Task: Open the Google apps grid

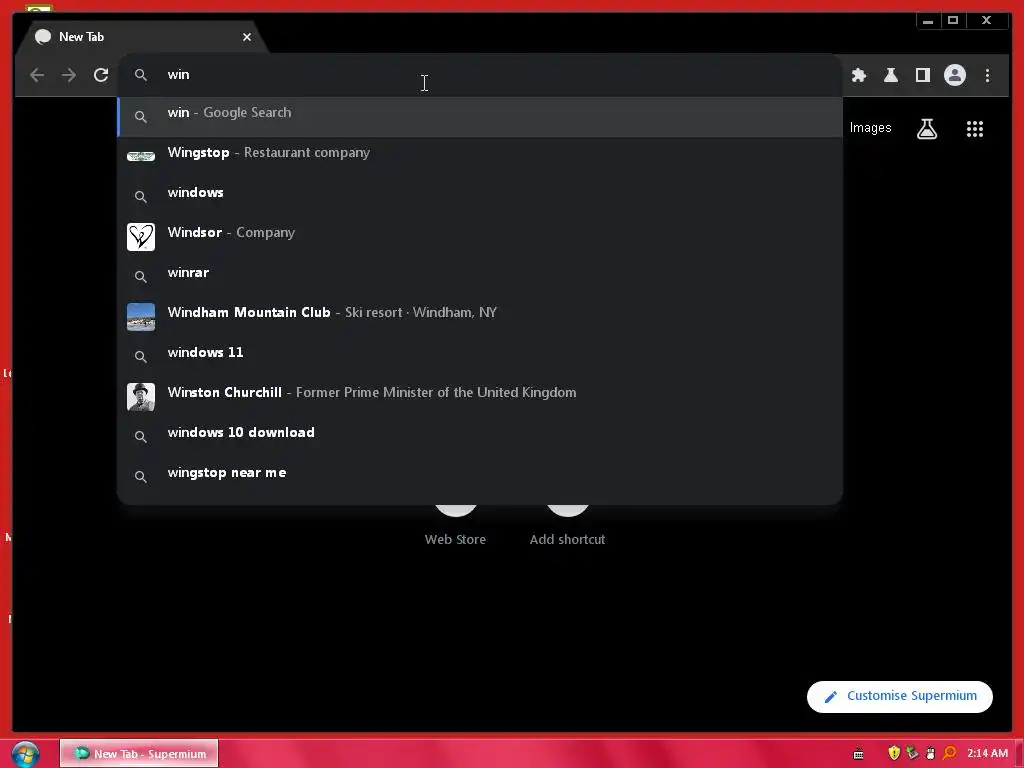Action: (974, 129)
